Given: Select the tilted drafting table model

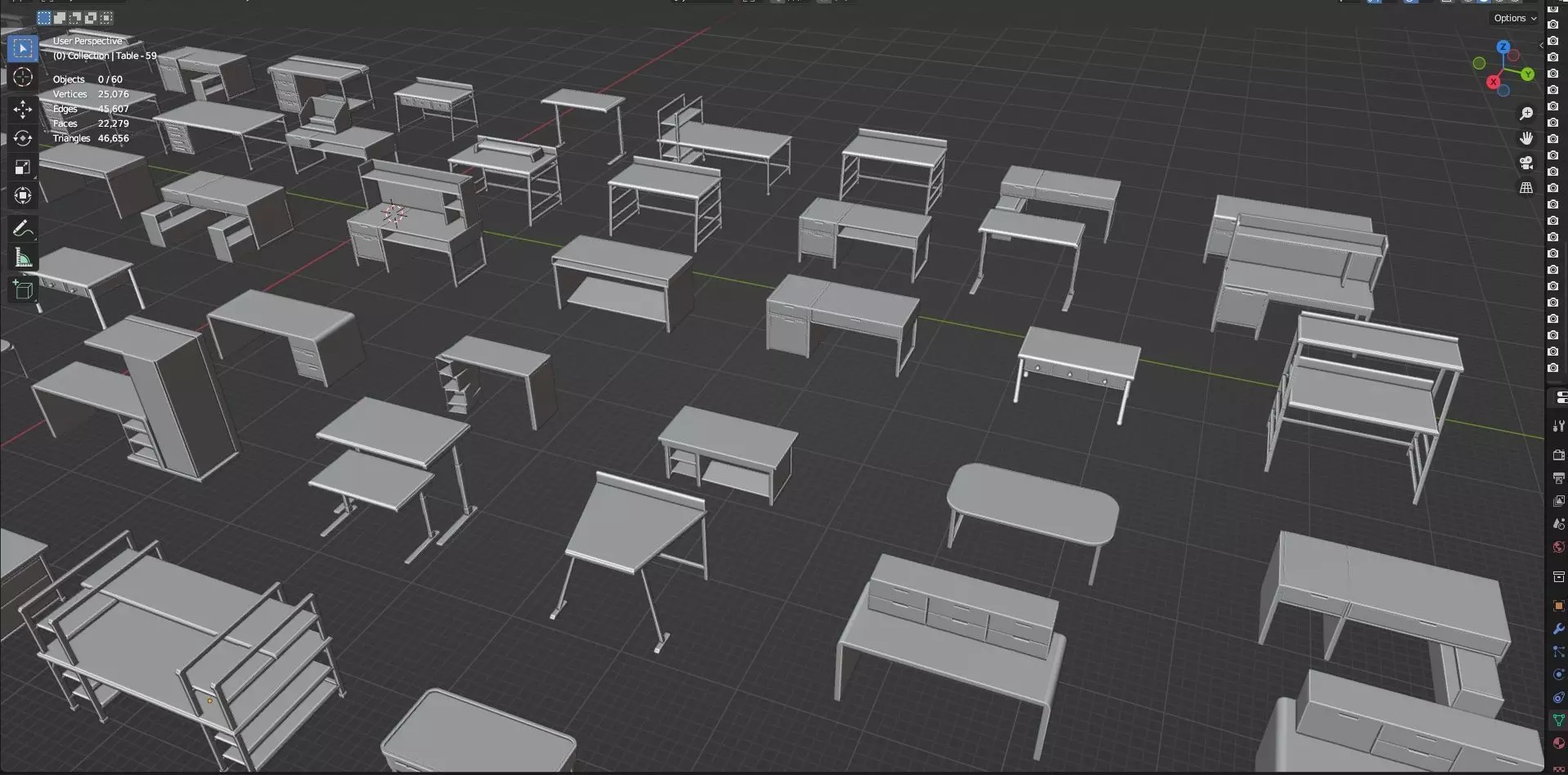Looking at the screenshot, I should tap(634, 527).
